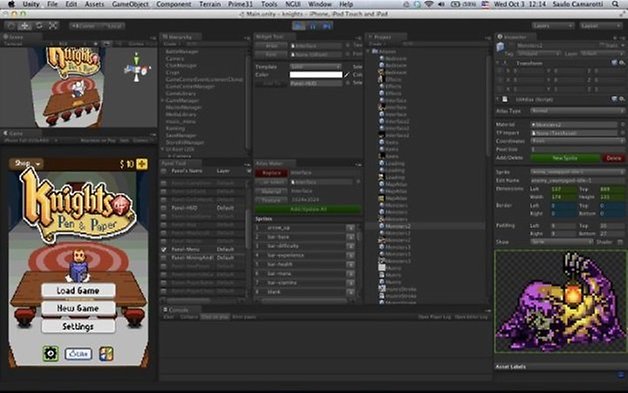Toggle Local coordinate space button
The width and height of the screenshot is (628, 393).
(x=112, y=26)
